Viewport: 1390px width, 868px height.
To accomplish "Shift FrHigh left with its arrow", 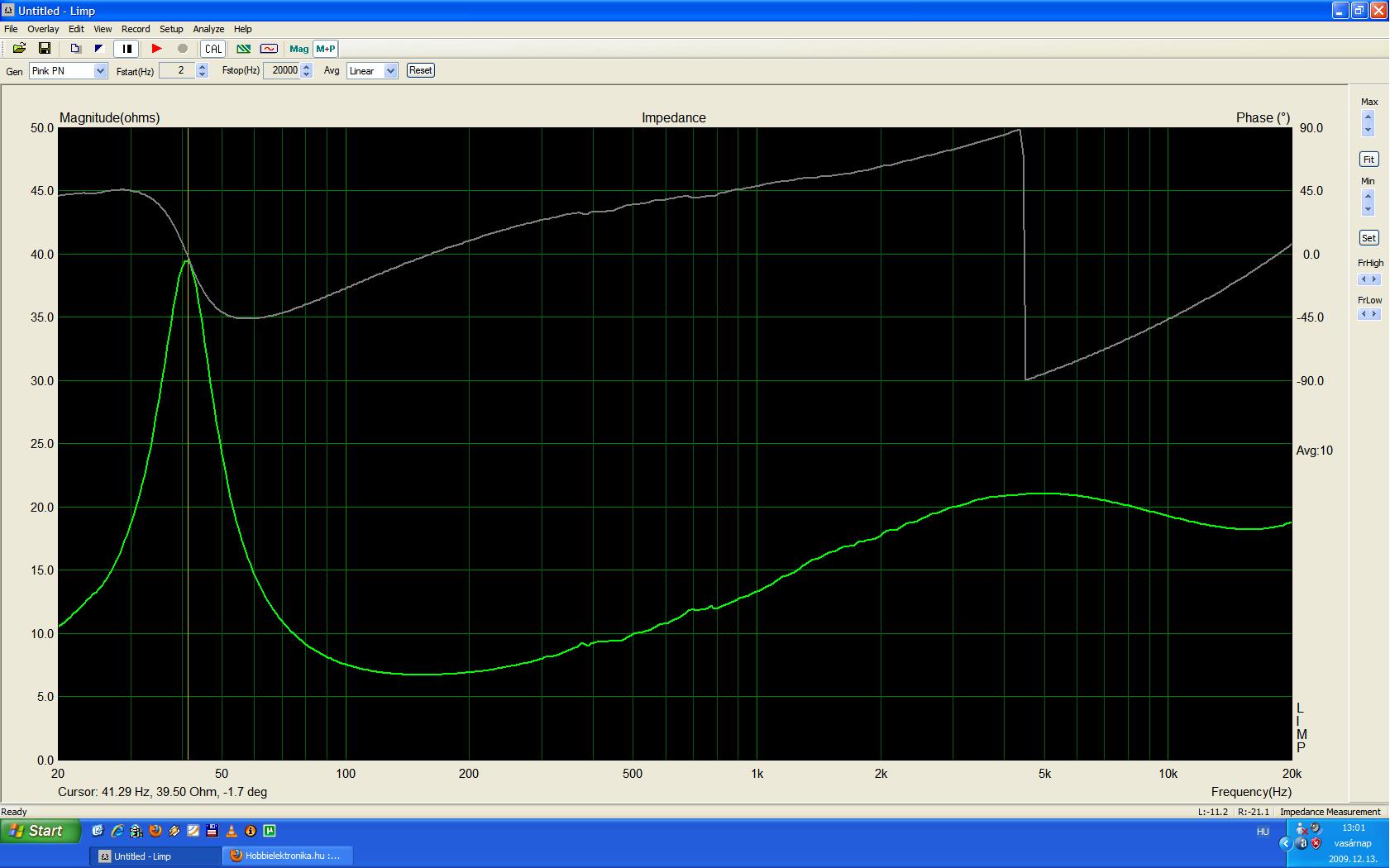I will [1364, 279].
